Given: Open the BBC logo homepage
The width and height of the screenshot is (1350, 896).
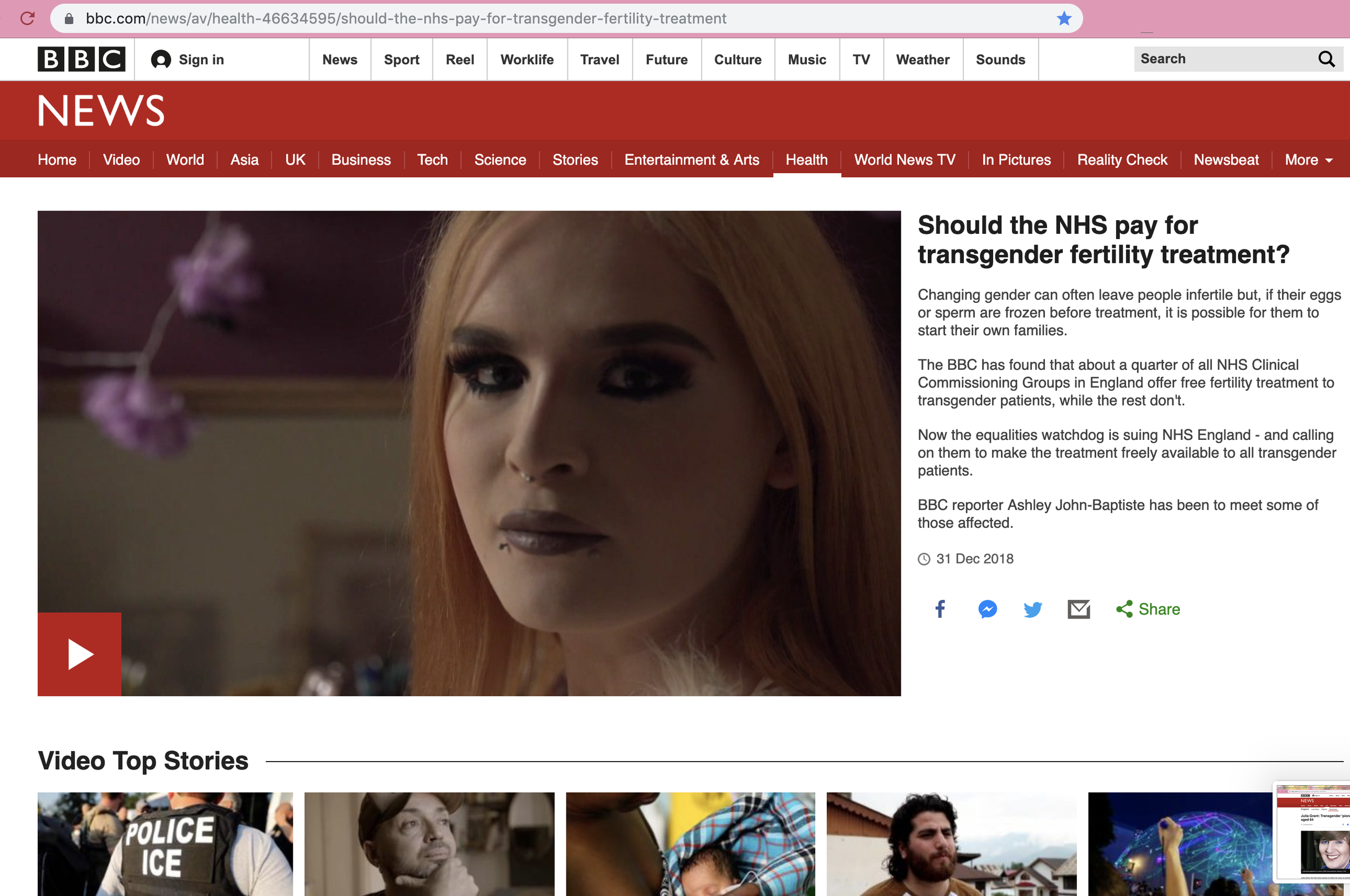Looking at the screenshot, I should point(81,59).
